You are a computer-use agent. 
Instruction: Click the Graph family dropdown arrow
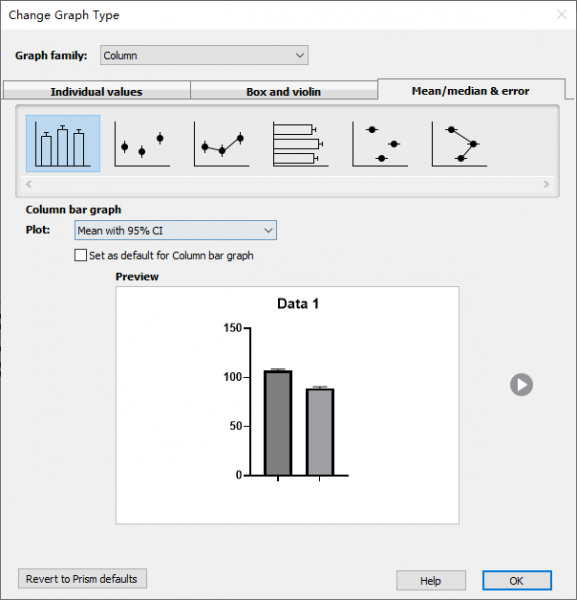click(x=300, y=55)
